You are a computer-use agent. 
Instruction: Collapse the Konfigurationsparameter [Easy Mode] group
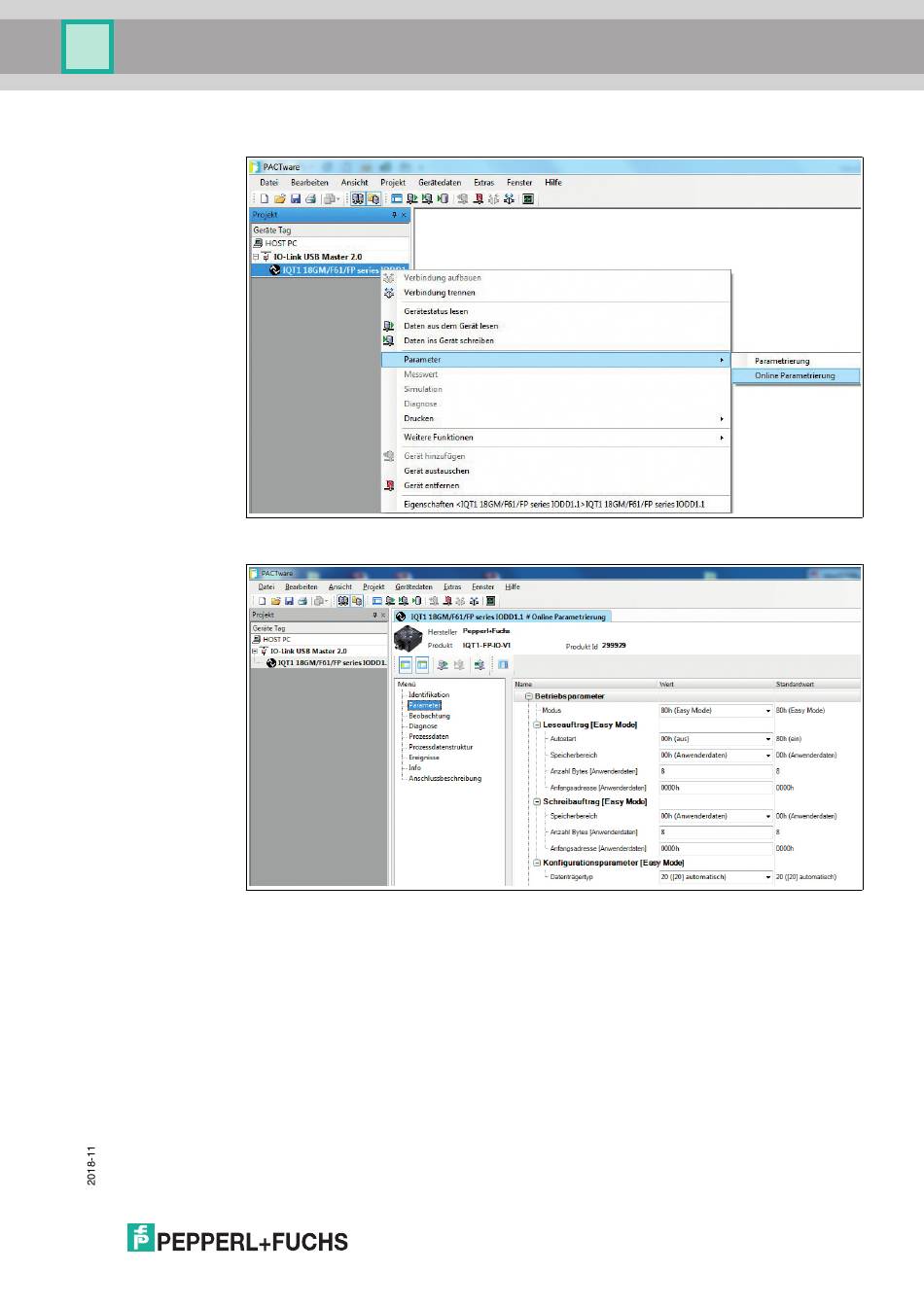[537, 863]
